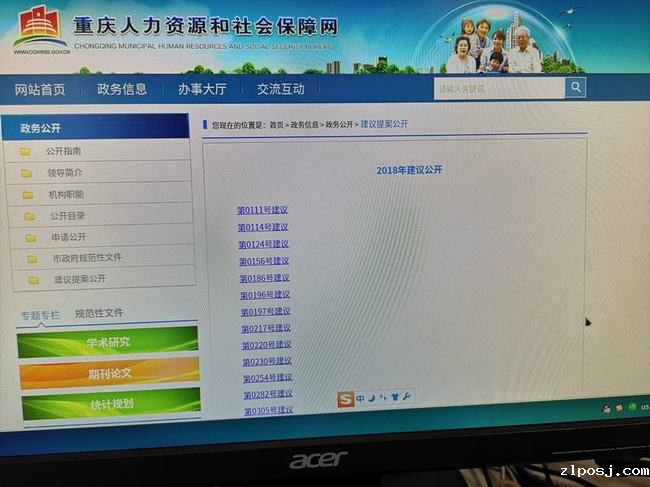
Task: Click the green 学术研究 banner button
Action: (x=108, y=342)
